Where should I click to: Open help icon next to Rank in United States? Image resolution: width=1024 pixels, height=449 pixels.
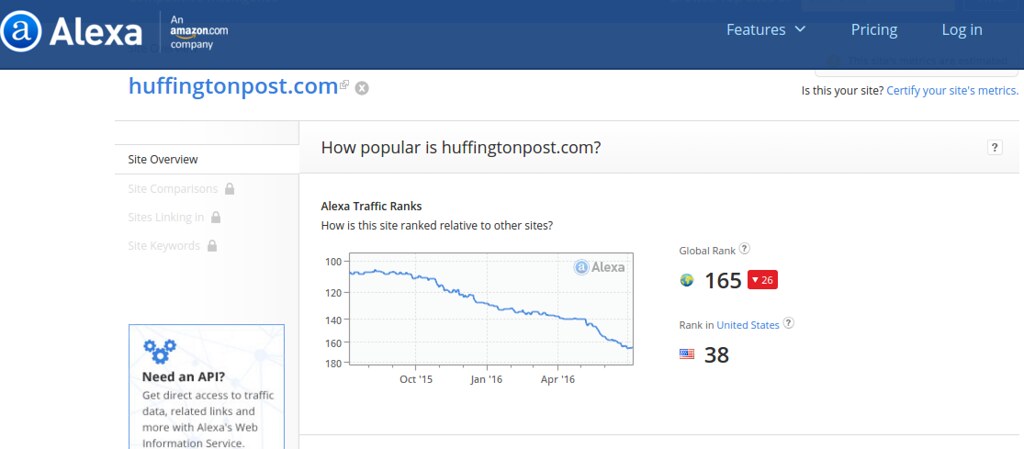pos(789,324)
